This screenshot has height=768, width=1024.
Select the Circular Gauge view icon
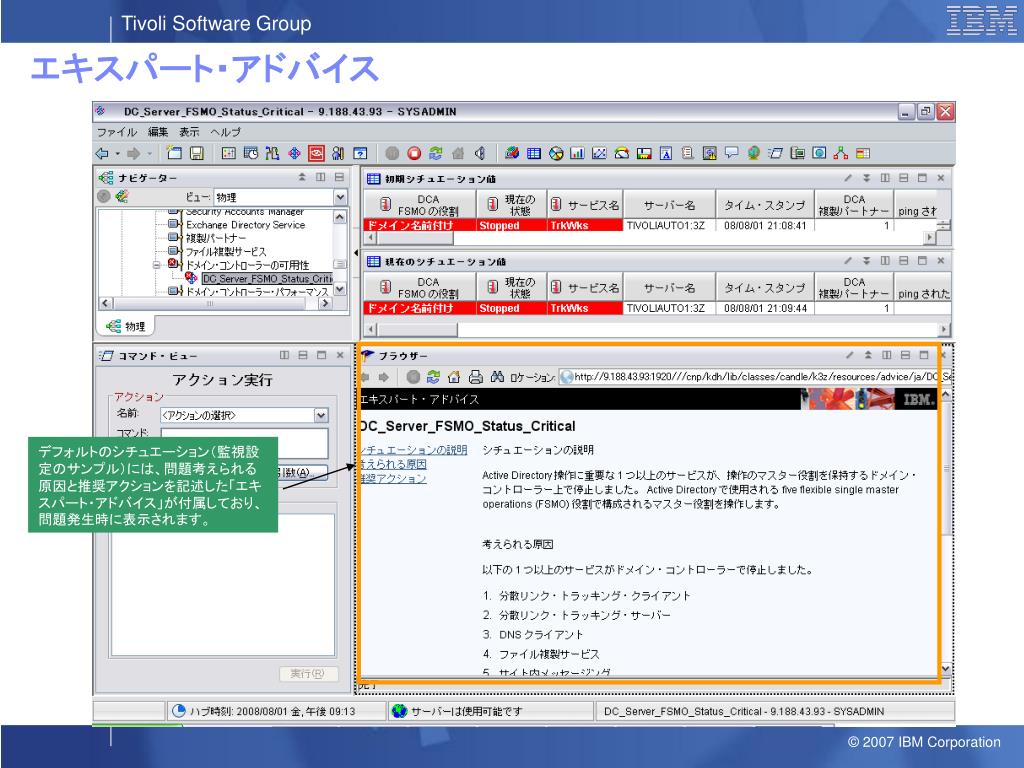[622, 153]
